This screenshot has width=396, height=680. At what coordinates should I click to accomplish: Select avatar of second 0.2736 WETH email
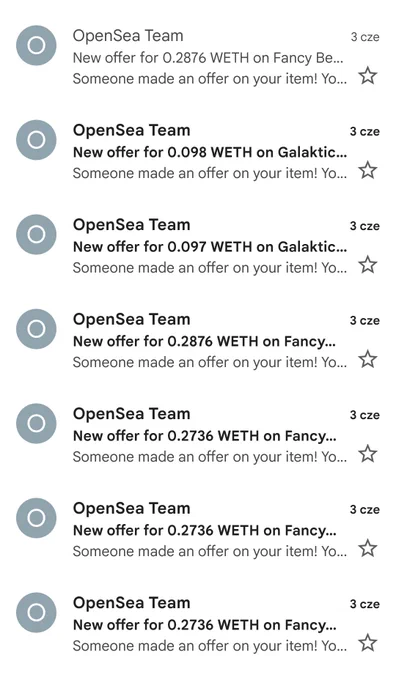coord(36,518)
